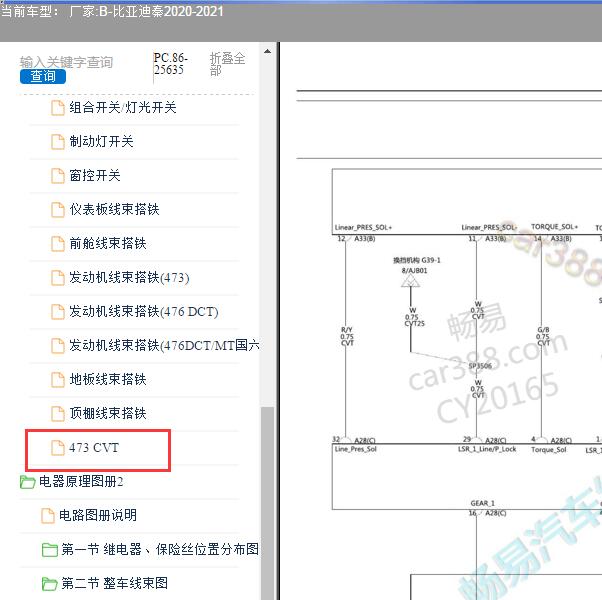This screenshot has height=600, width=602.
Task: Click the document icon beside 组合开关/灯光开关
Action: [x=58, y=108]
